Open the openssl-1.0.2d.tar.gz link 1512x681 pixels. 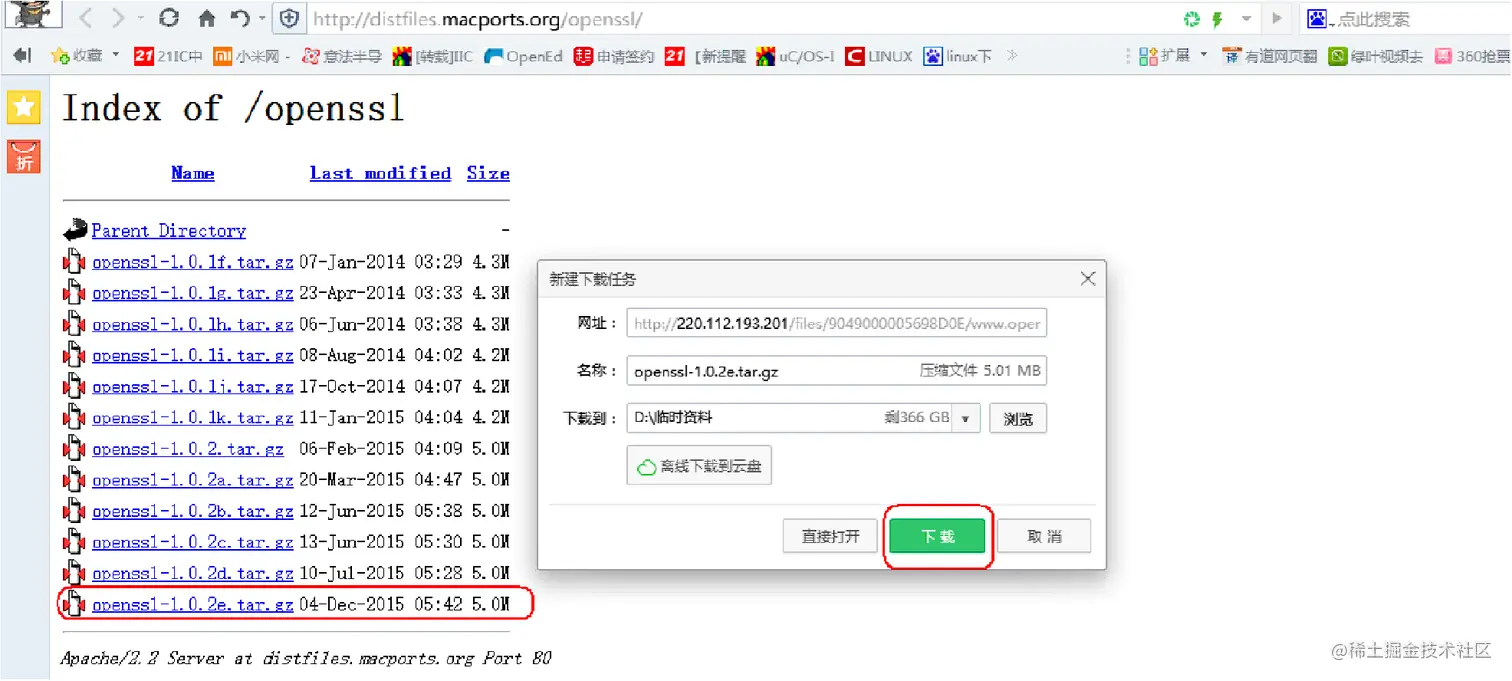click(x=193, y=573)
